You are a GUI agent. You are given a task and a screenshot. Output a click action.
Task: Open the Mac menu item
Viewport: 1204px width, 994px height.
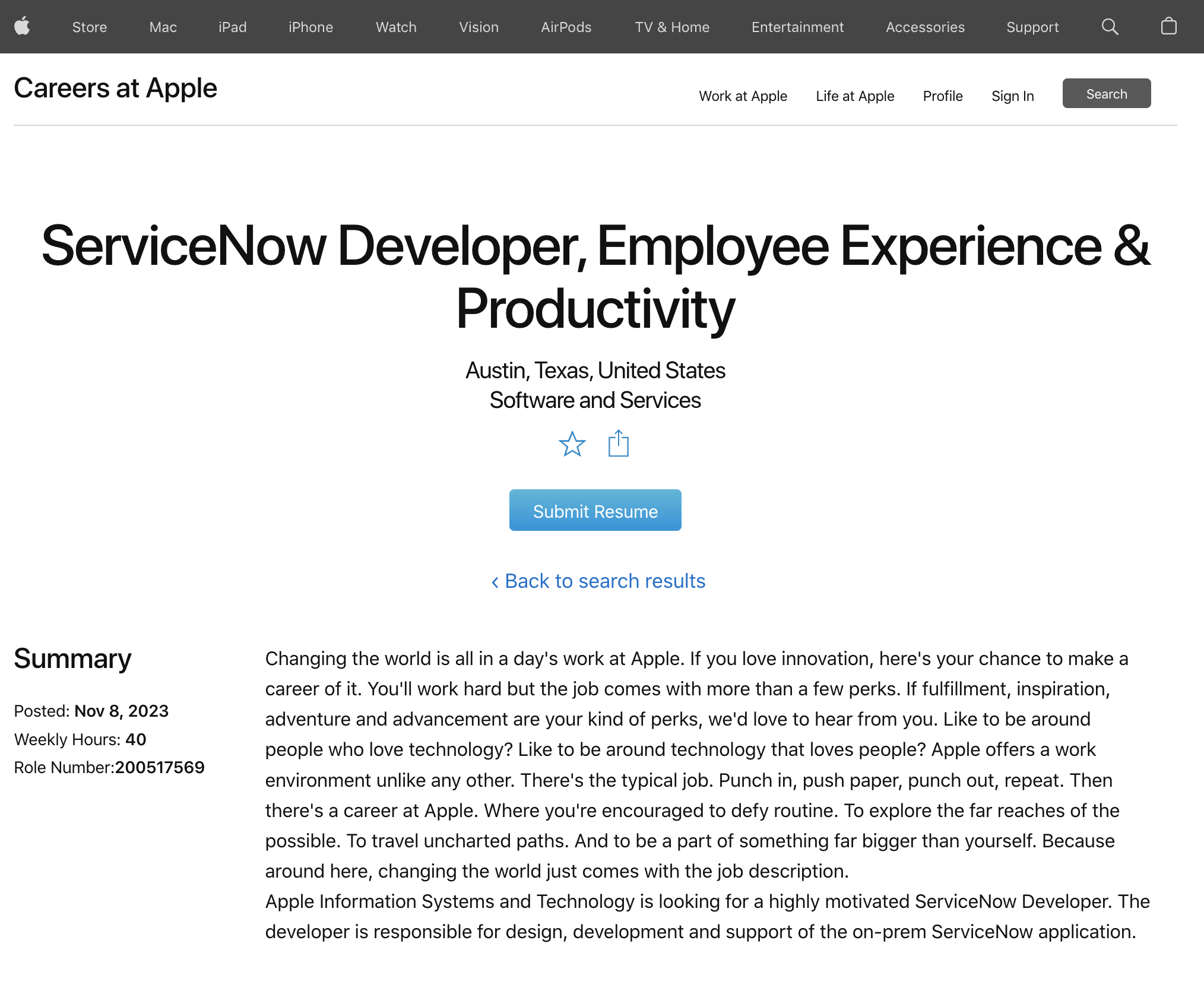[x=163, y=27]
